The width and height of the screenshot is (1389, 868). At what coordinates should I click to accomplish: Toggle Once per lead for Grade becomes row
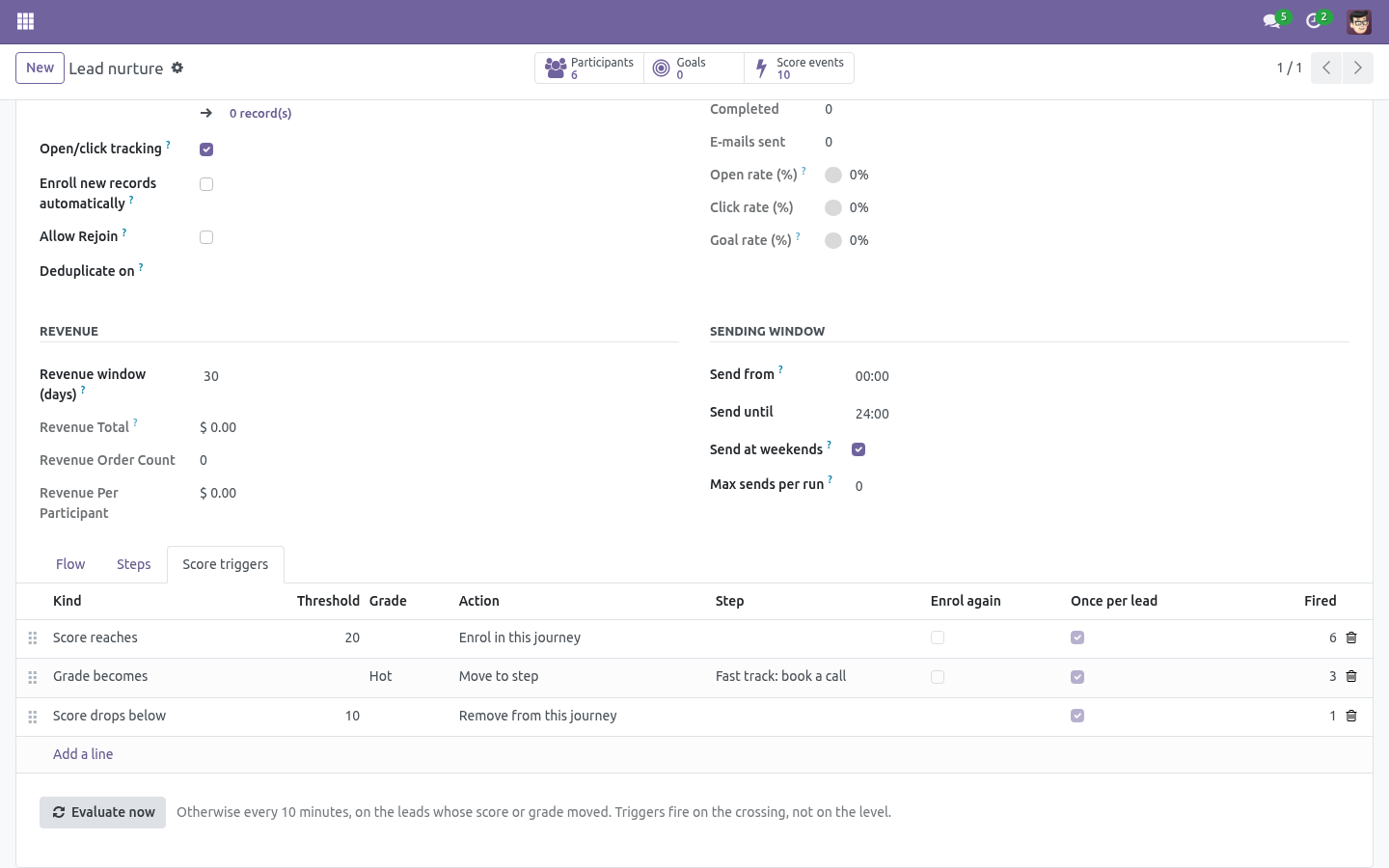1077,677
